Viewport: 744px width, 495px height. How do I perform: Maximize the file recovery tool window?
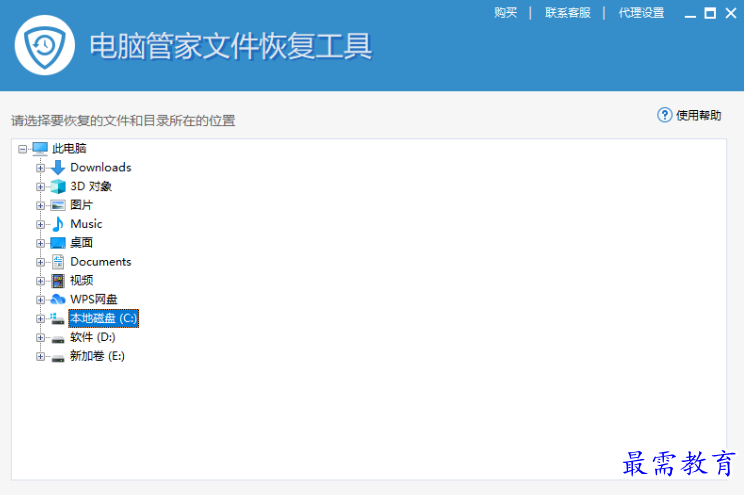click(x=710, y=13)
